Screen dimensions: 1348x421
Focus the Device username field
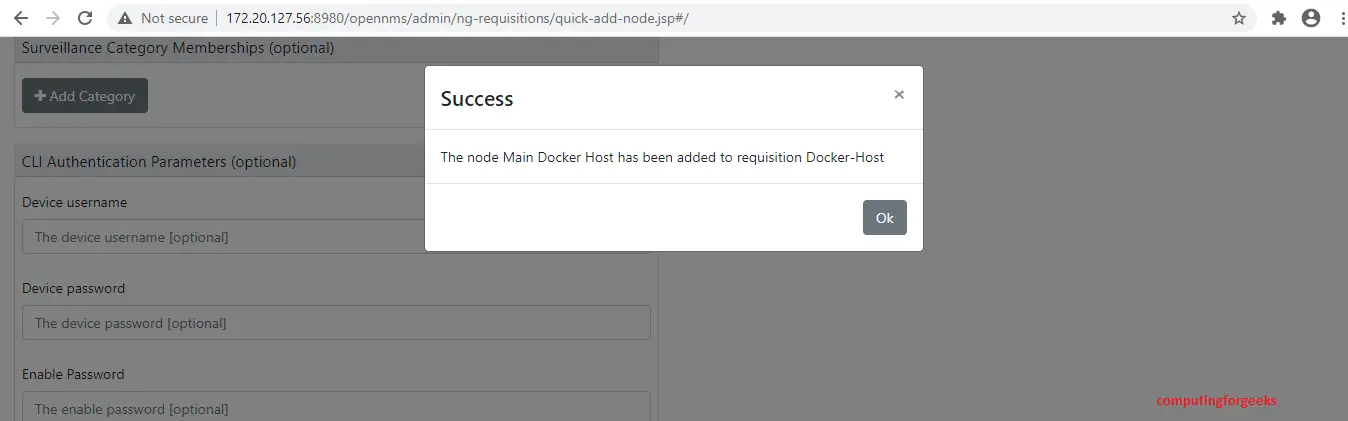[x=220, y=237]
